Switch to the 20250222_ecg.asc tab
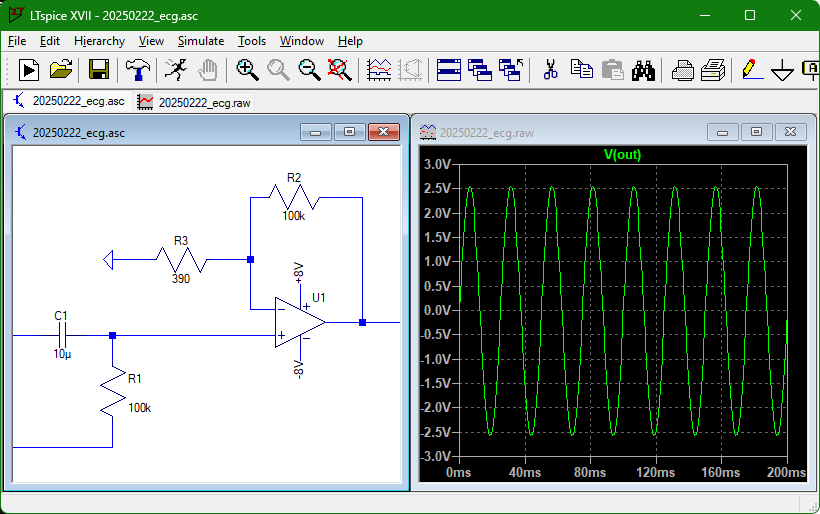The image size is (820, 514). [x=69, y=101]
